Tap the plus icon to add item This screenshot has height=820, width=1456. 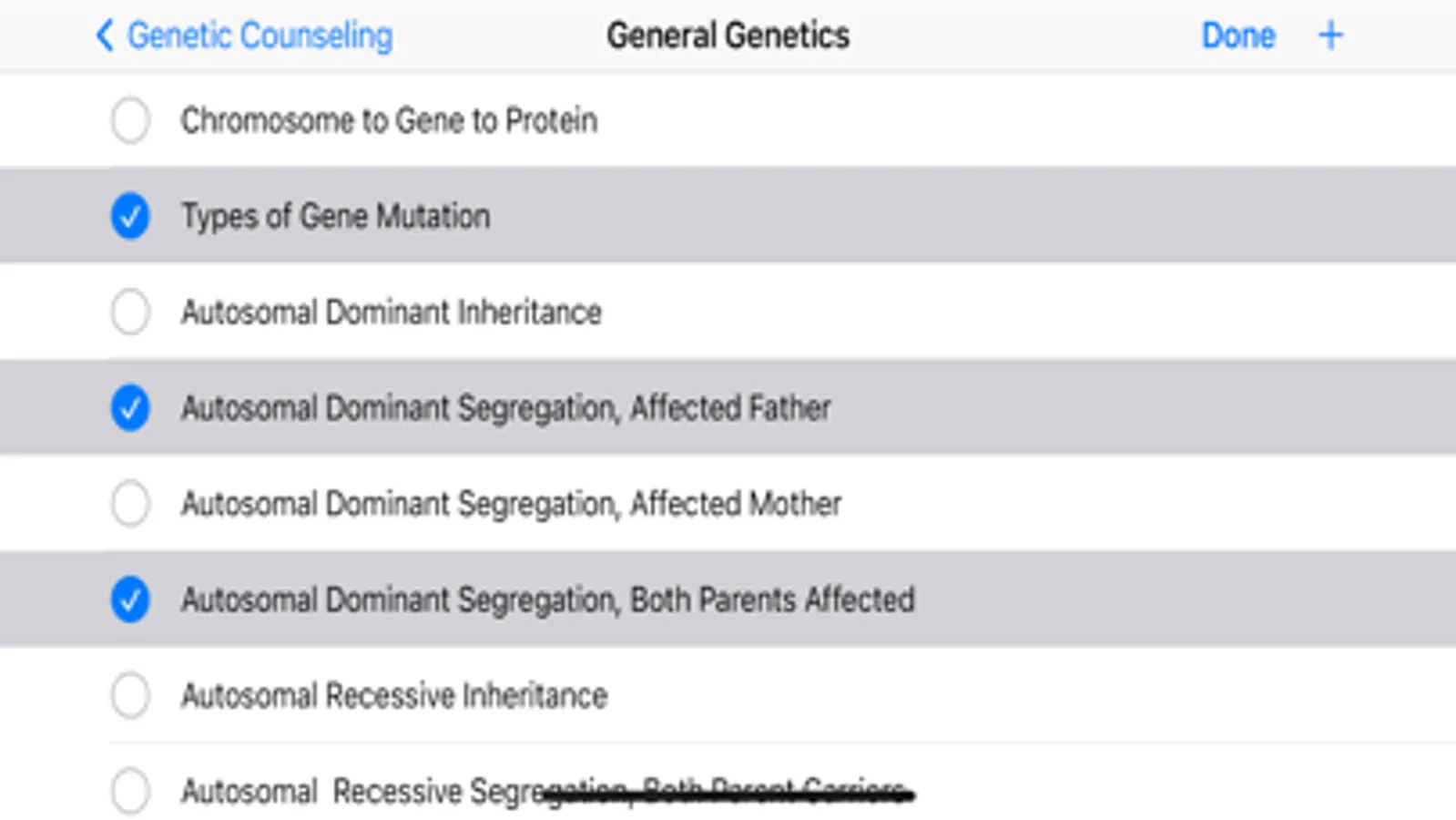coord(1330,36)
